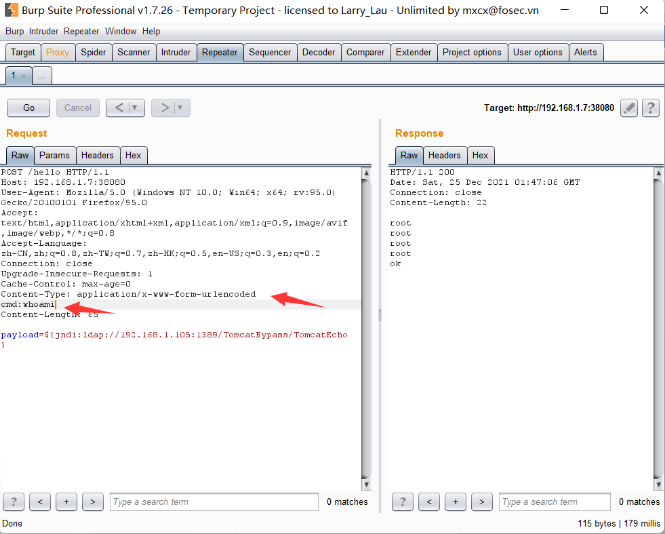Switch to the Sequencer tab

(270, 52)
